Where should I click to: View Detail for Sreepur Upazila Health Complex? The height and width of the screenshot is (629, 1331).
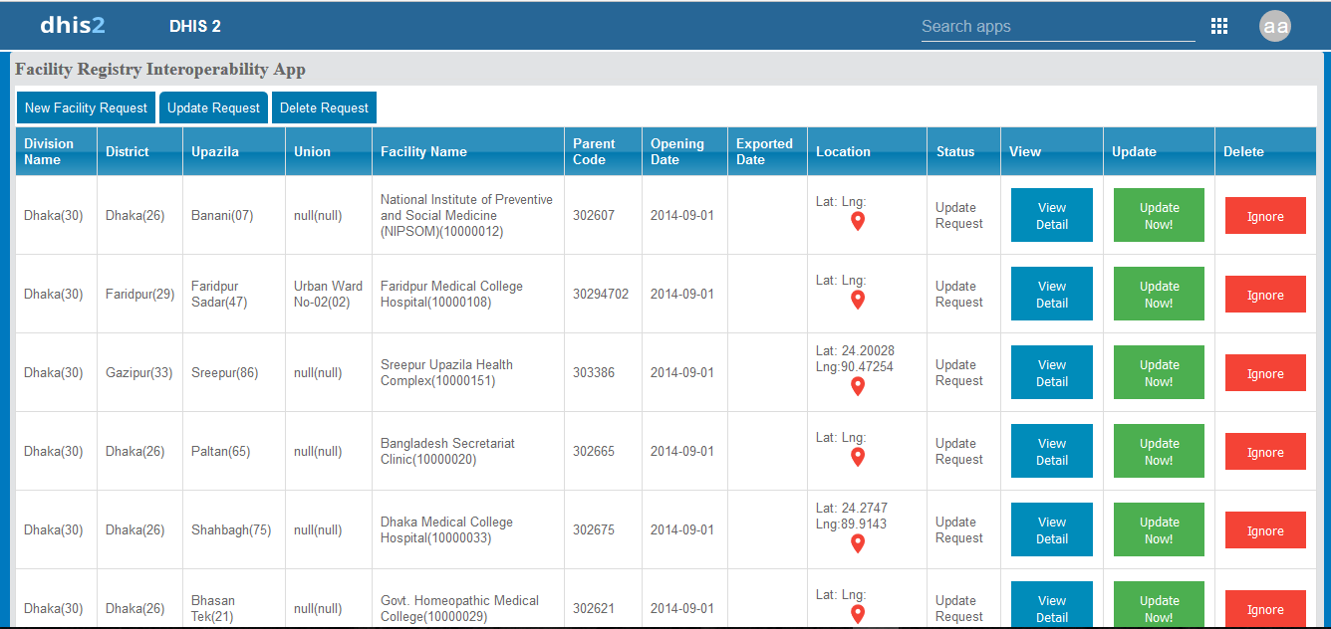tap(1051, 372)
